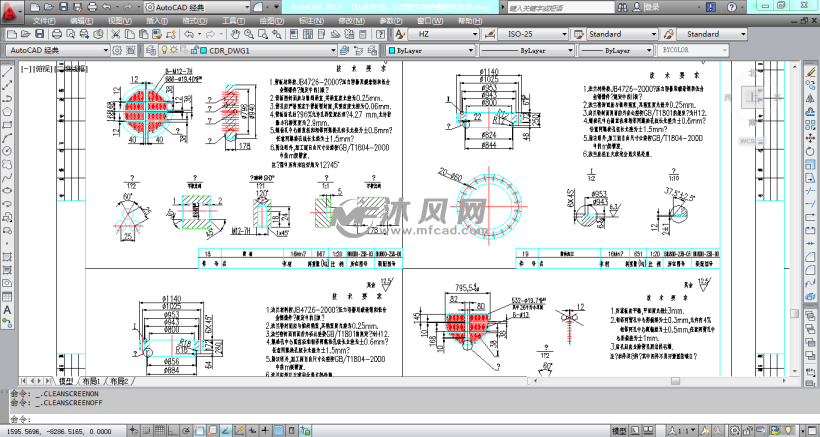Toggle Ortho mode in the status bar
820x437 pixels.
174,431
